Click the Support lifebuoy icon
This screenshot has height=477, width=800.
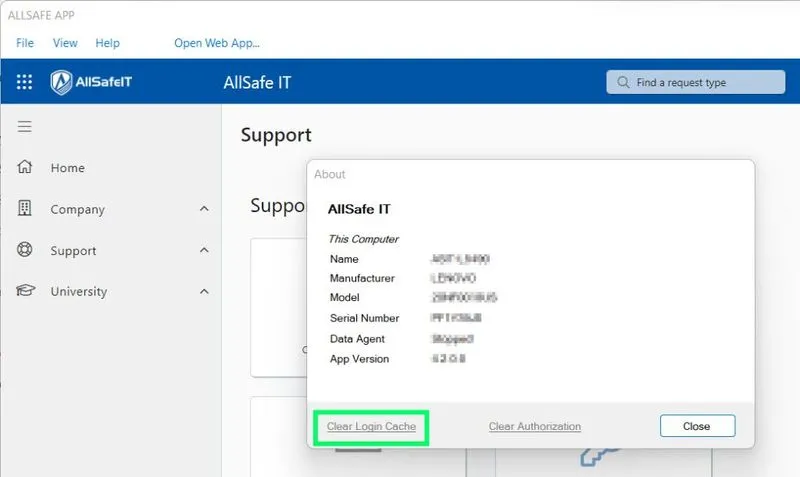tap(24, 249)
